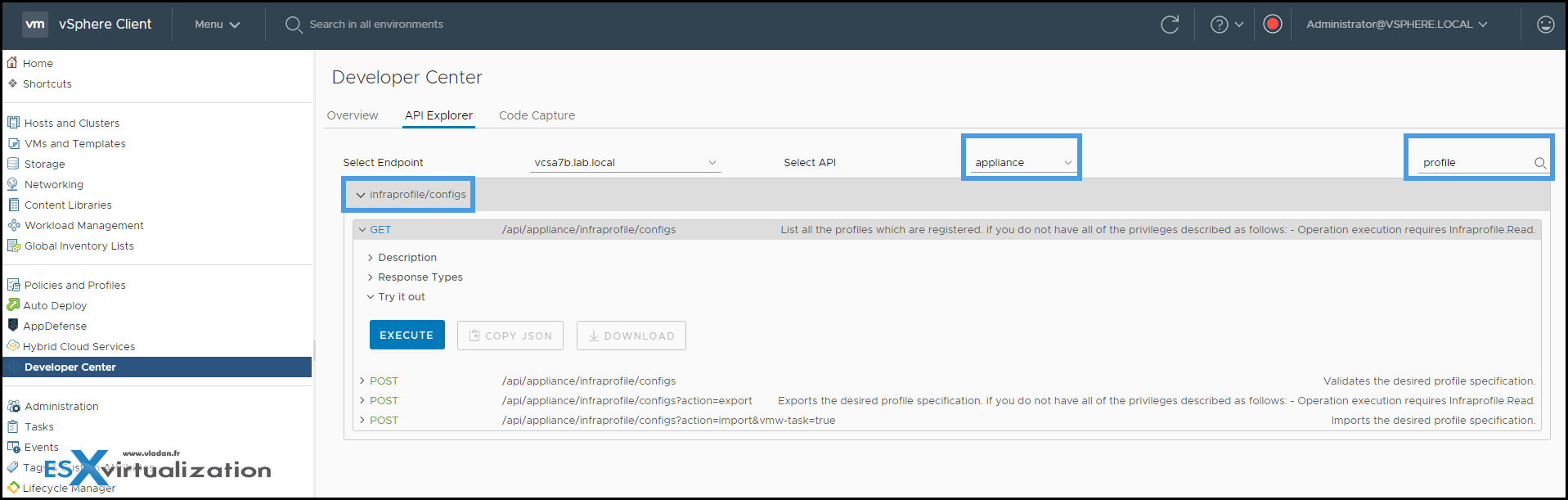Click the Networking icon
The image size is (1568, 500).
13,184
